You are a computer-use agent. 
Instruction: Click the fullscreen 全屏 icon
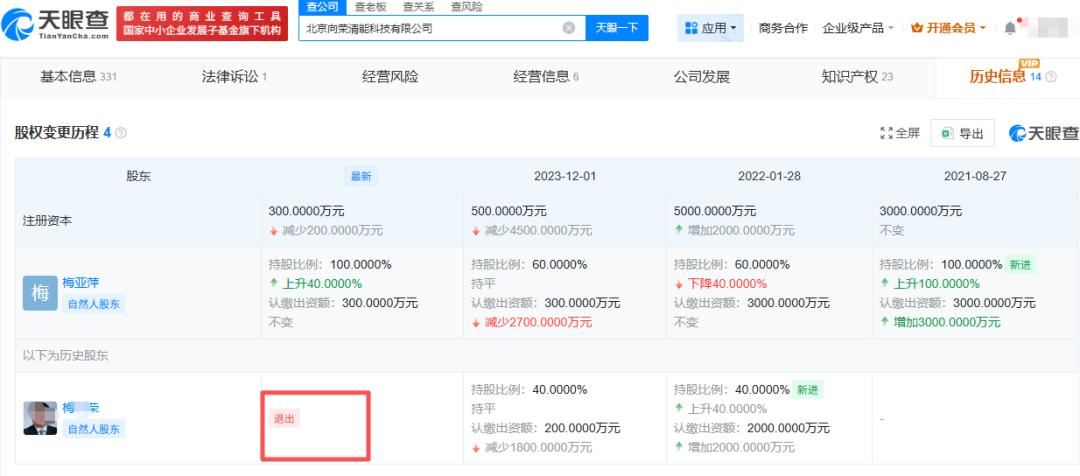(899, 133)
